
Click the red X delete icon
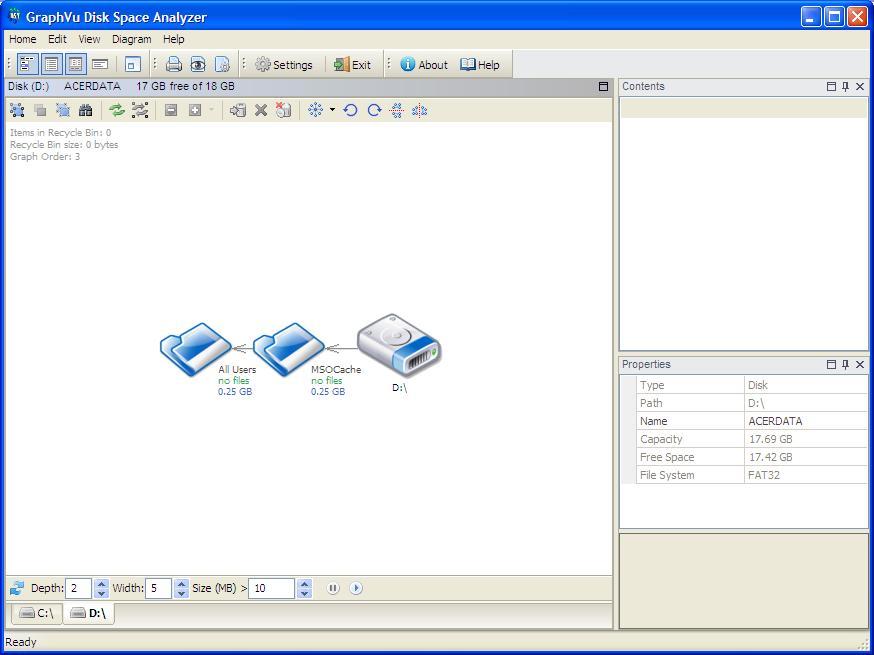coord(261,110)
